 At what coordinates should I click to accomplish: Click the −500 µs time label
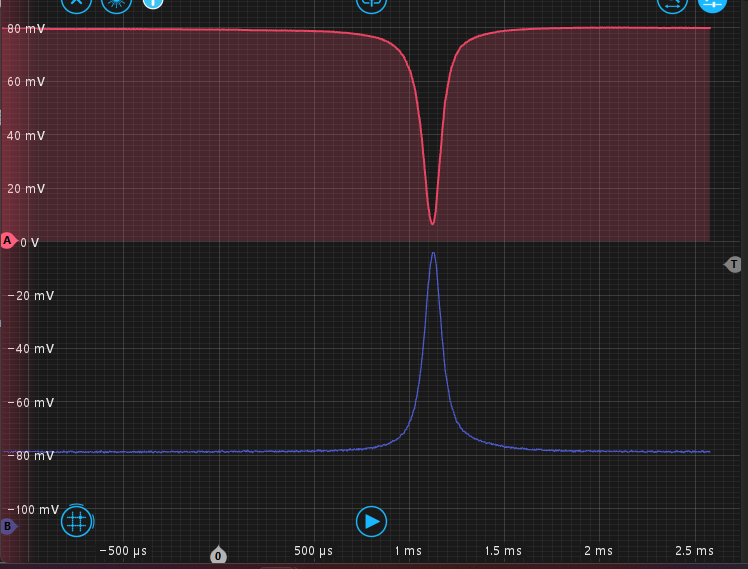point(123,551)
